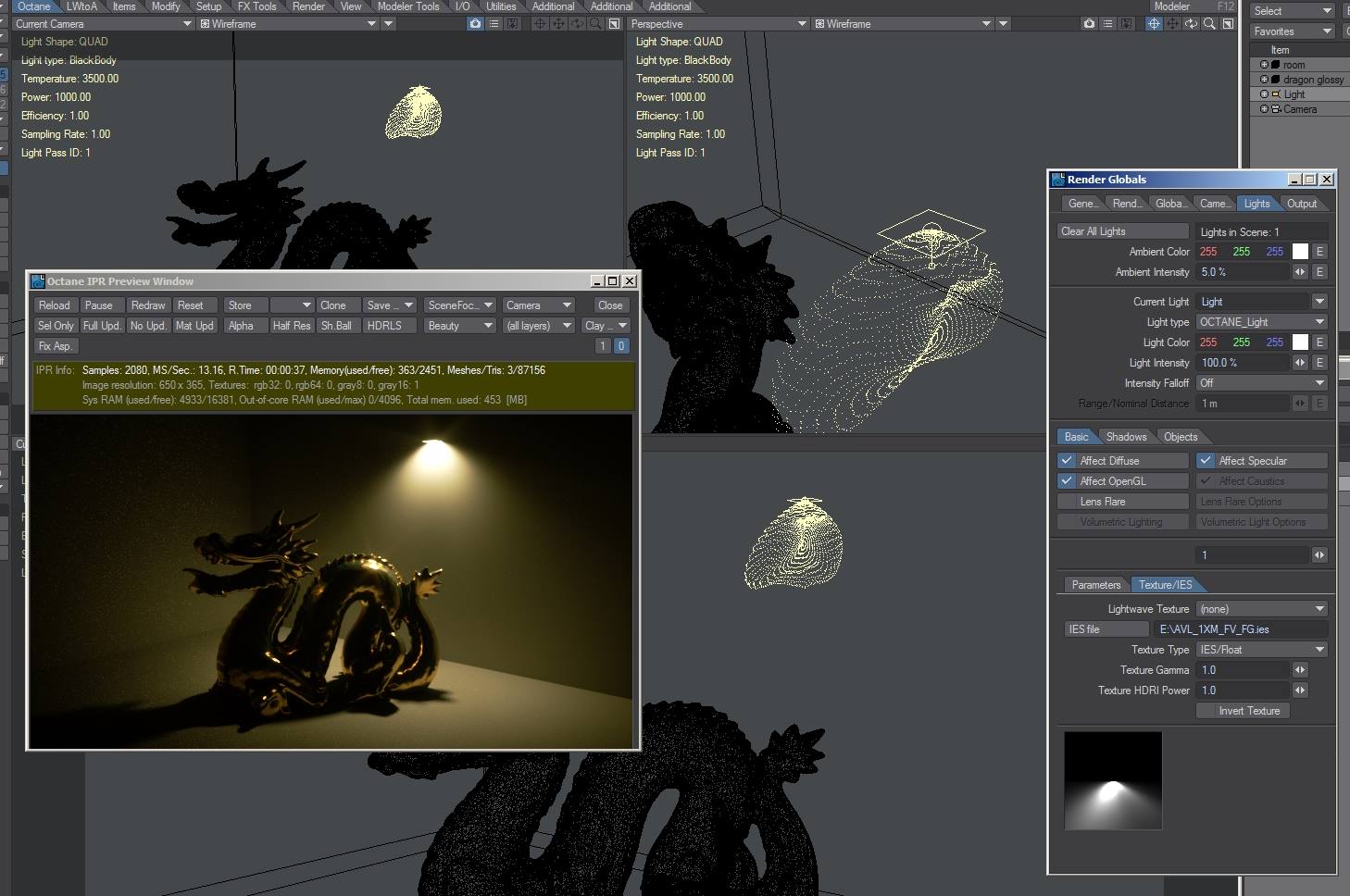This screenshot has width=1350, height=896.
Task: Open the Light type dropdown
Action: pyautogui.click(x=1262, y=322)
